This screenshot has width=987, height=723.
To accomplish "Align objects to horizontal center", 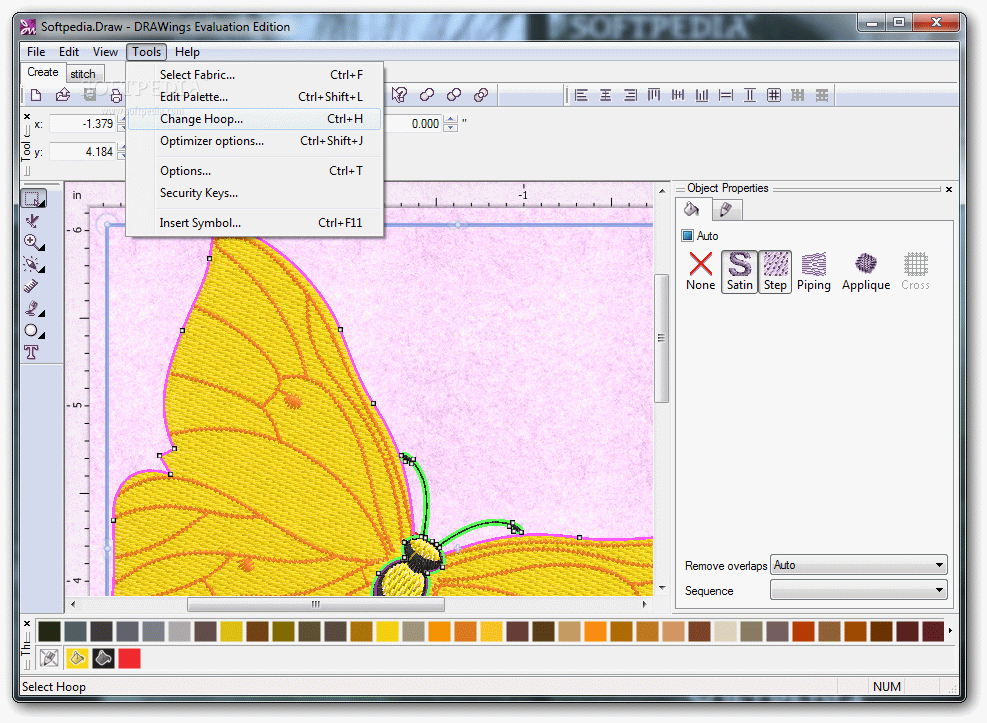I will (x=606, y=95).
